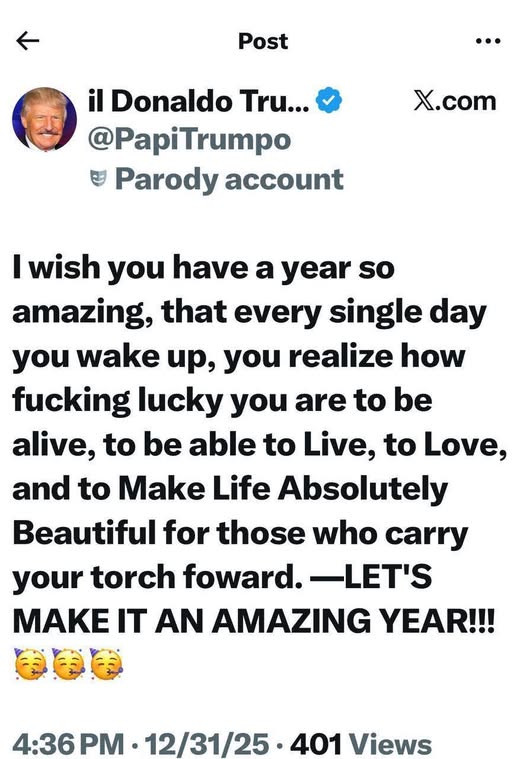Image resolution: width=526 pixels, height=759 pixels.
Task: Tap the X.com source label
Action: click(x=455, y=101)
